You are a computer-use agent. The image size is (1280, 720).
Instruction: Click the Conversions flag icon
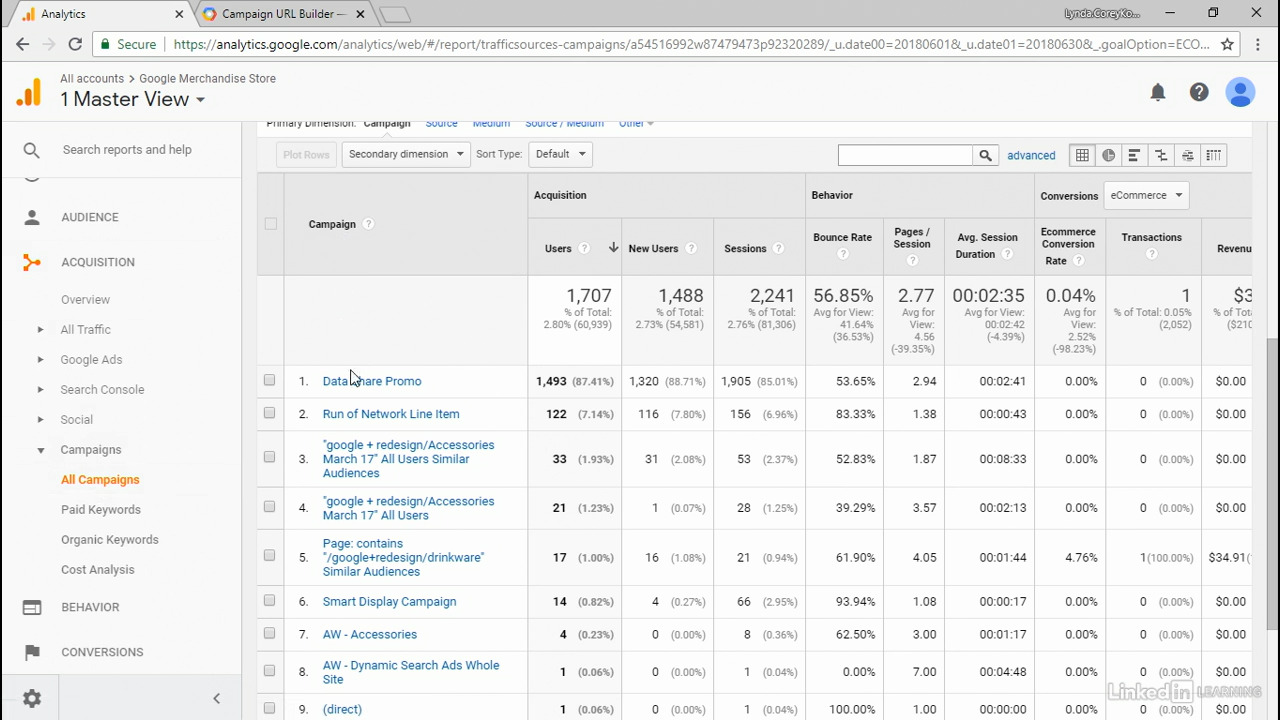tap(32, 652)
